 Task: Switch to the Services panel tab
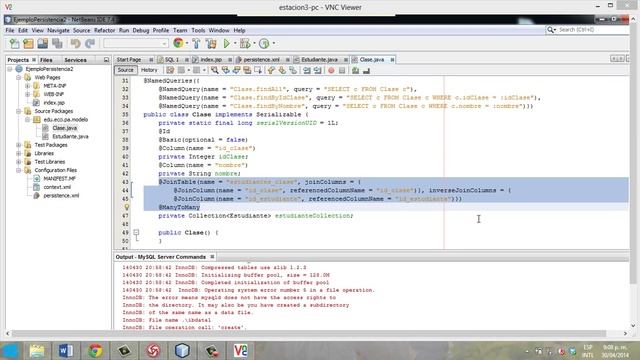click(76, 60)
